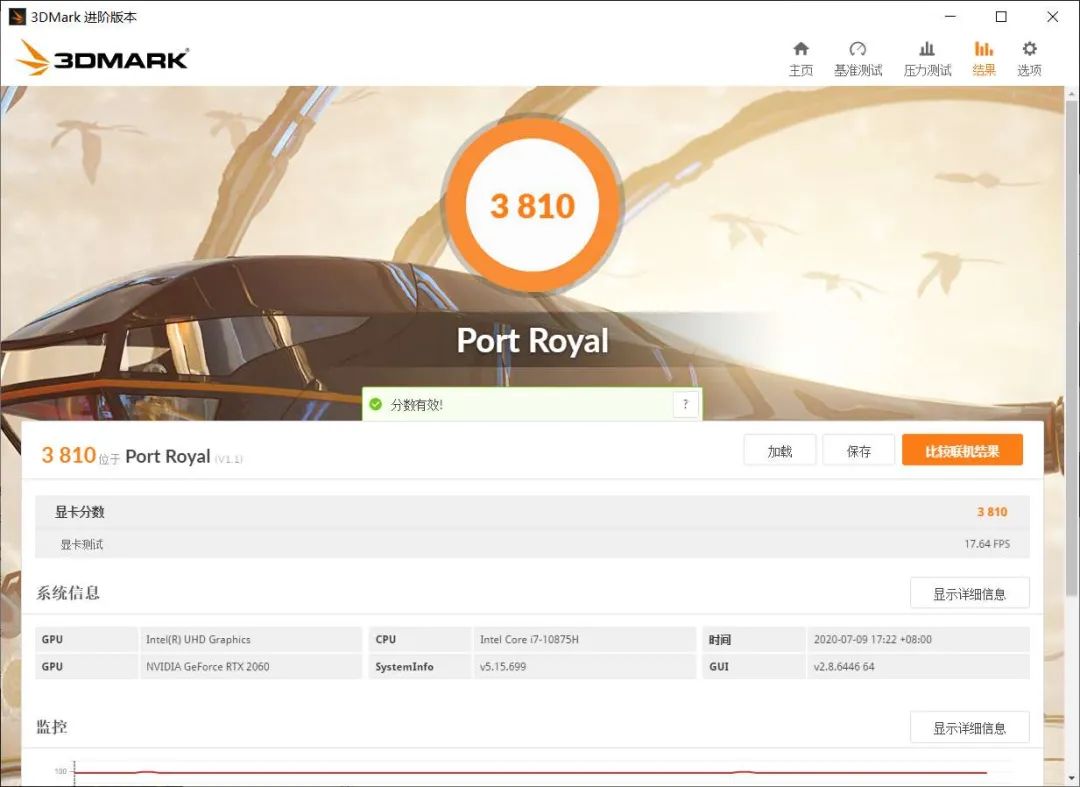Click the Intel(R) UHD Graphics cell
The image size is (1080, 787).
251,639
